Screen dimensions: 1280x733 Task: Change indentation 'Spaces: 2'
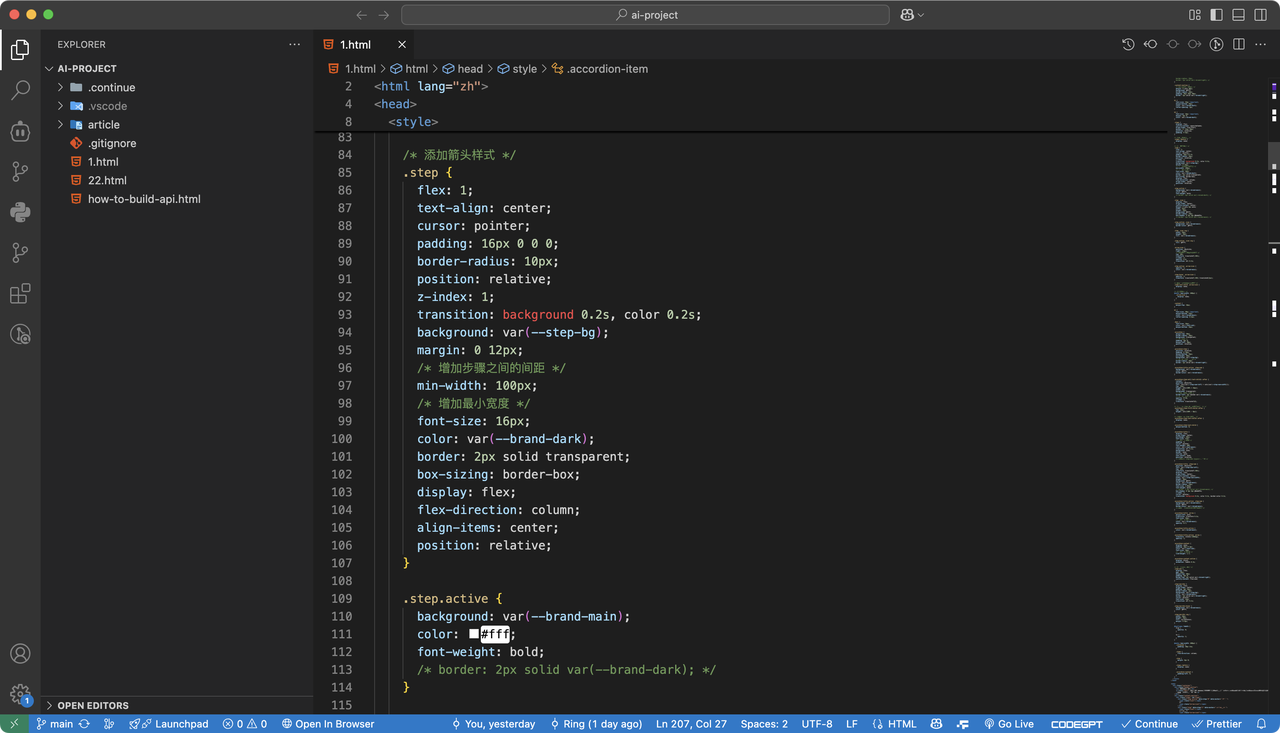coord(764,724)
